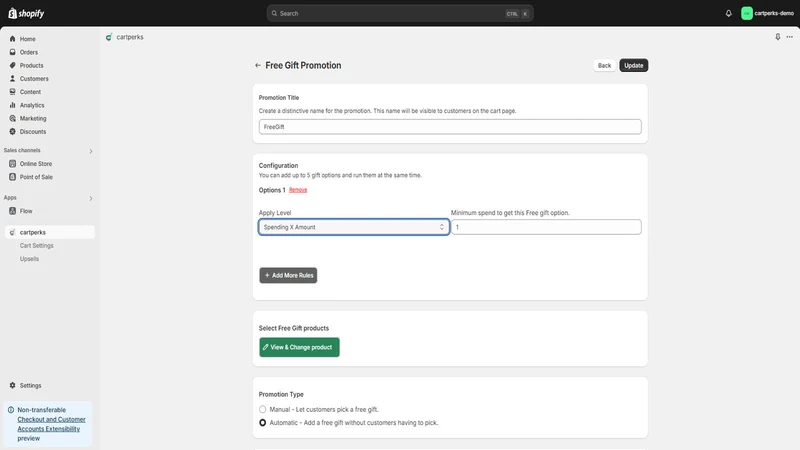The image size is (800, 450).
Task: Click the Orders icon in sidebar
Action: pos(12,52)
